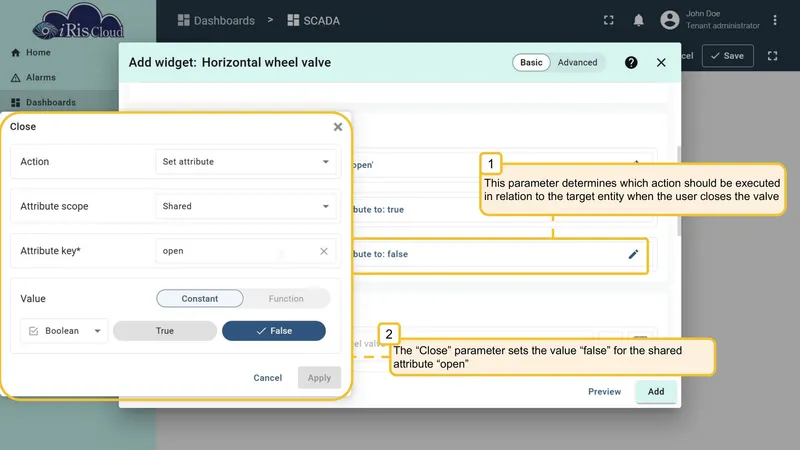Open the user profile avatar icon

670,20
